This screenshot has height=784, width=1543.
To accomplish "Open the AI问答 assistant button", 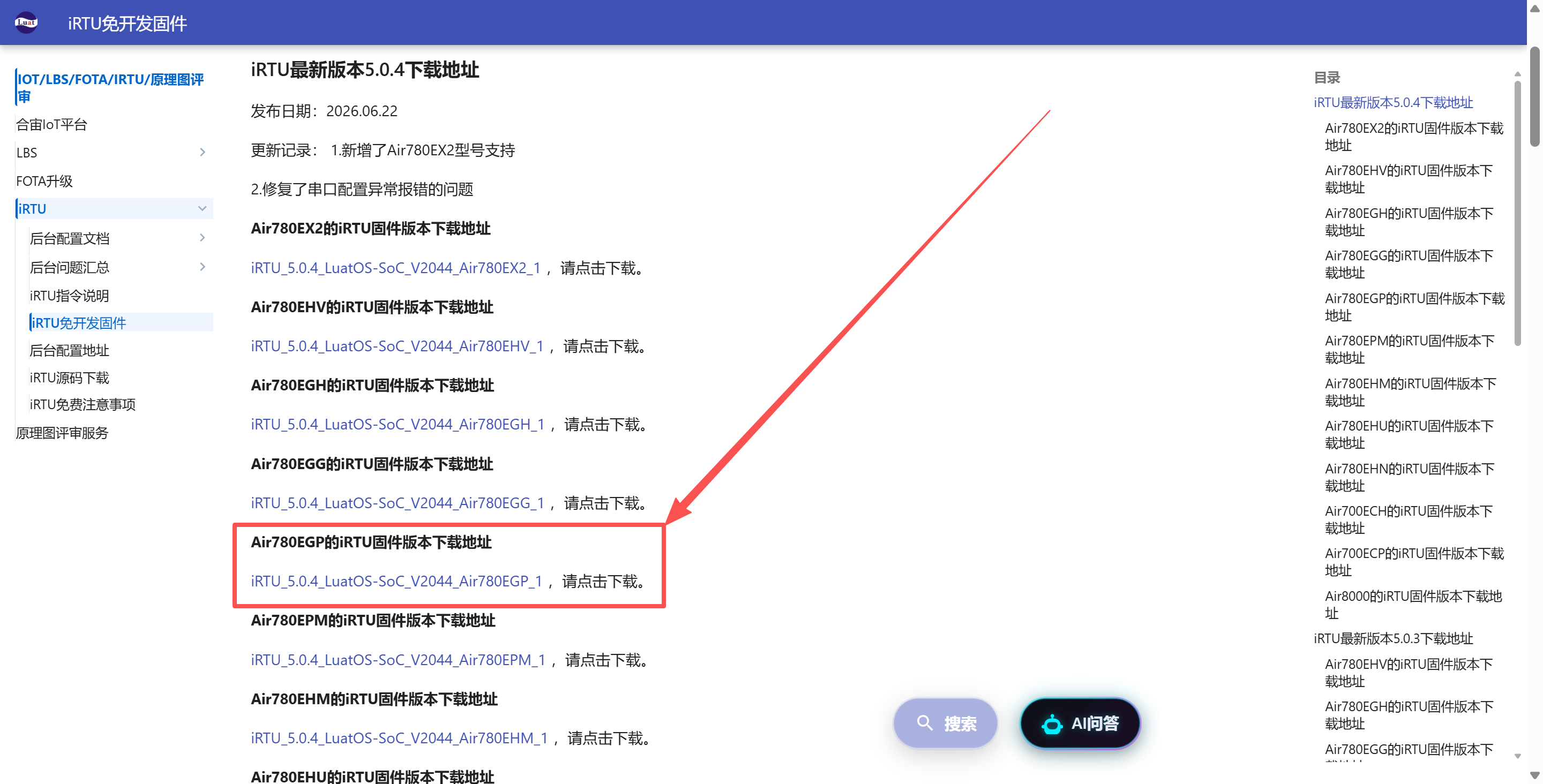I will point(1080,723).
